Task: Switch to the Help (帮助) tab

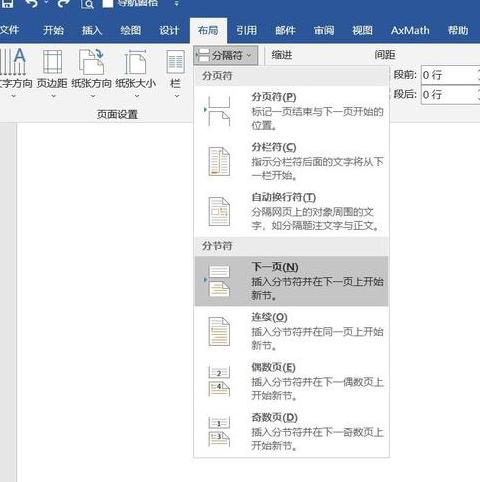Action: pyautogui.click(x=458, y=30)
